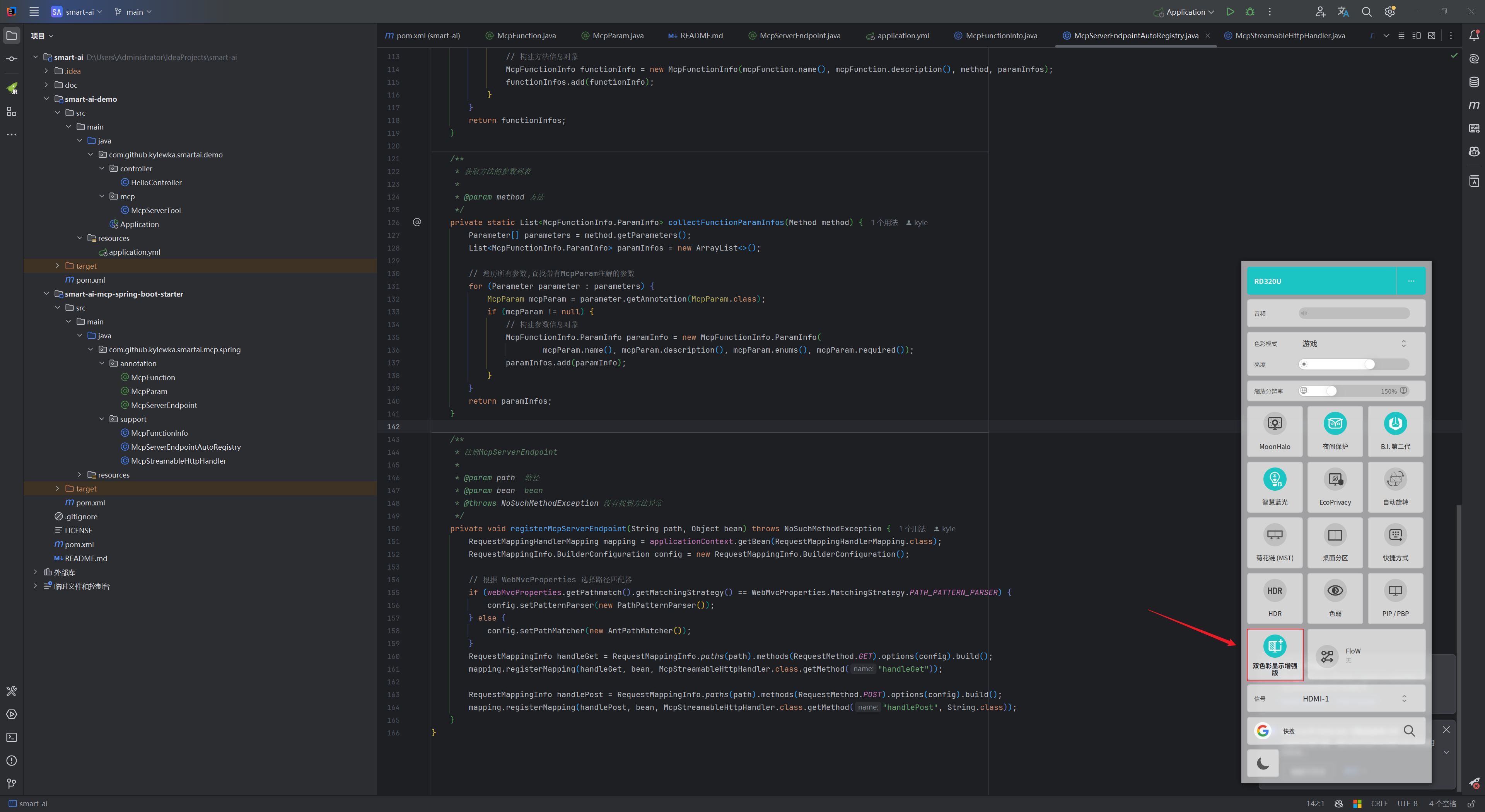
Task: Open the Git tool window icon
Action: pyautogui.click(x=12, y=783)
